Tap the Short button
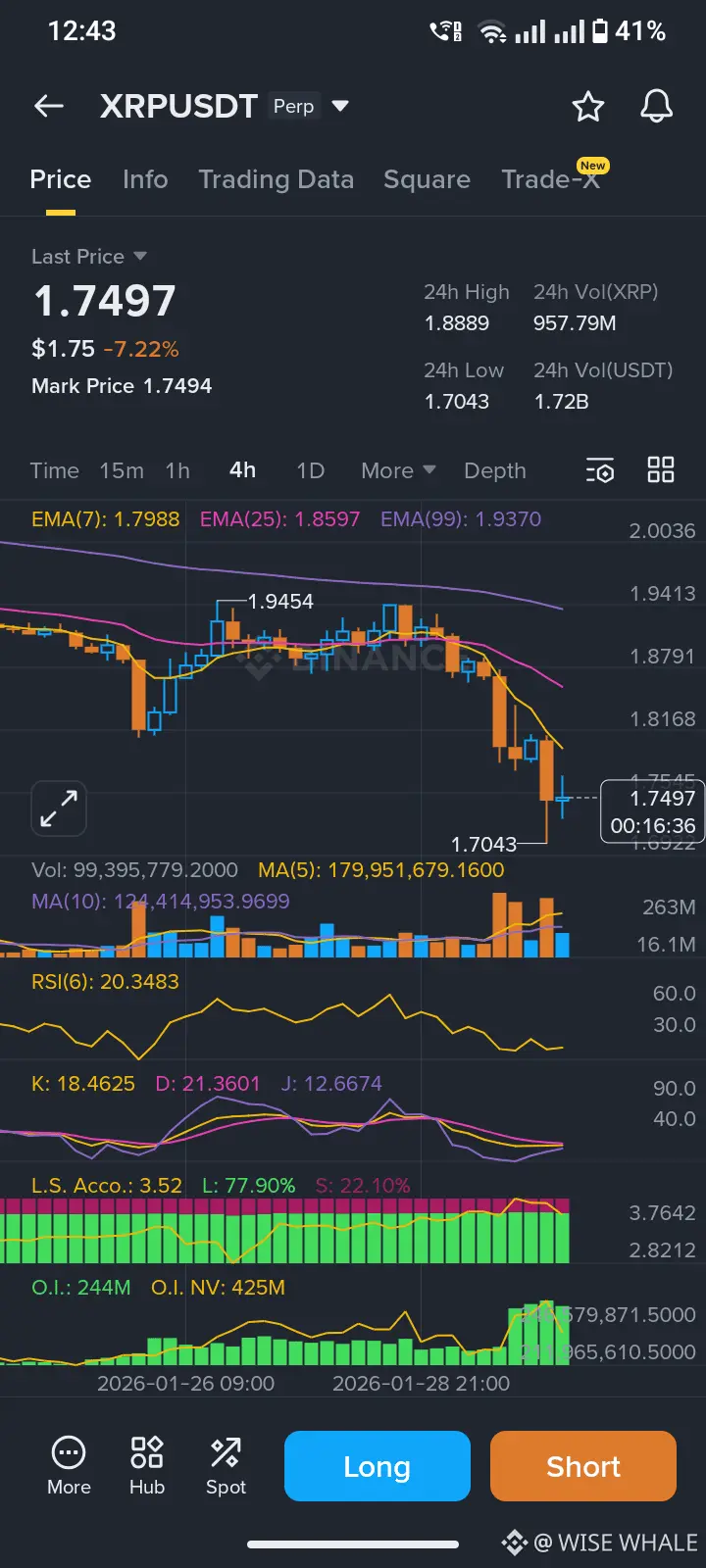This screenshot has width=706, height=1568. (583, 1466)
